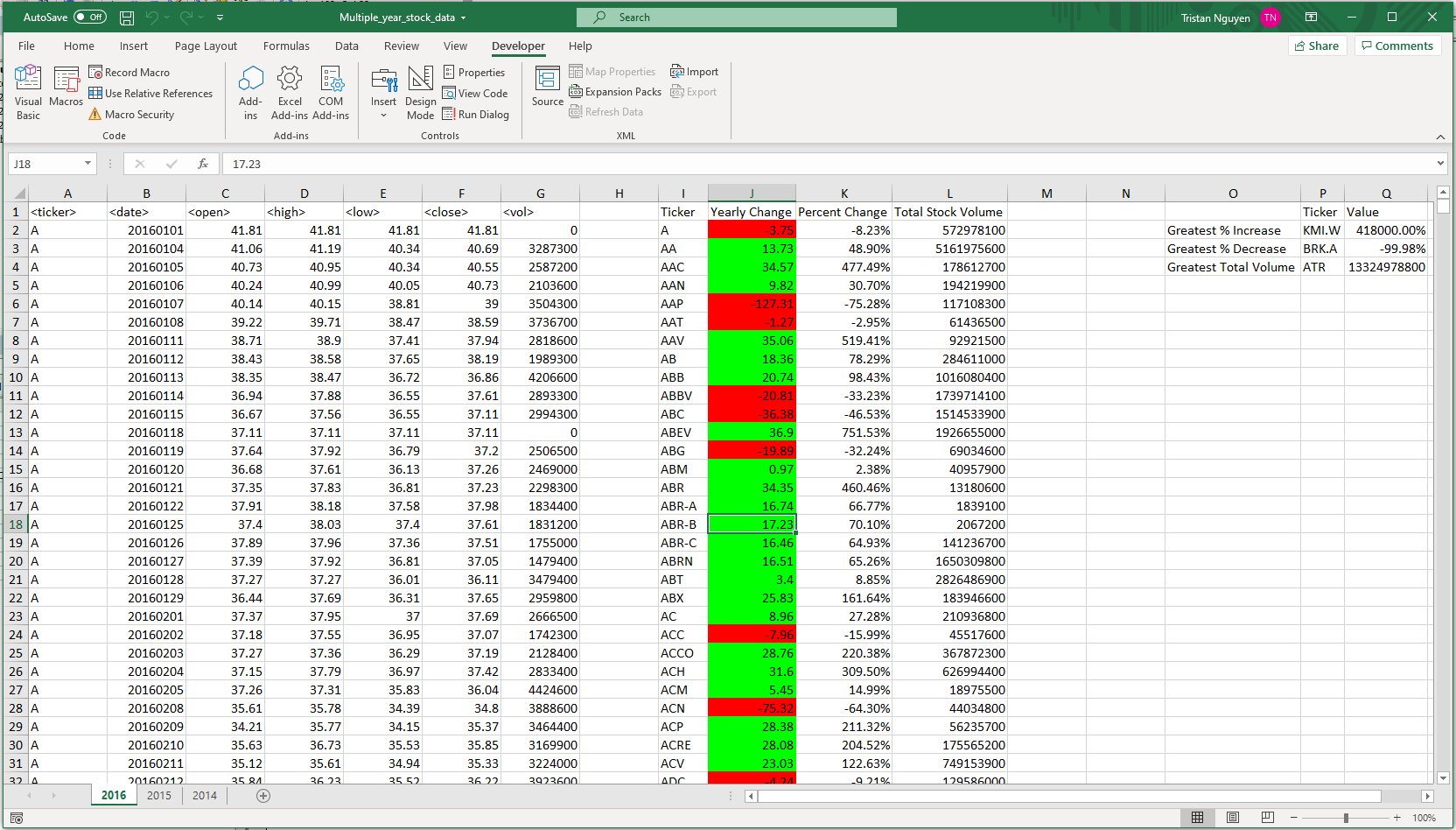
Task: Click in the formula bar
Action: [828, 164]
